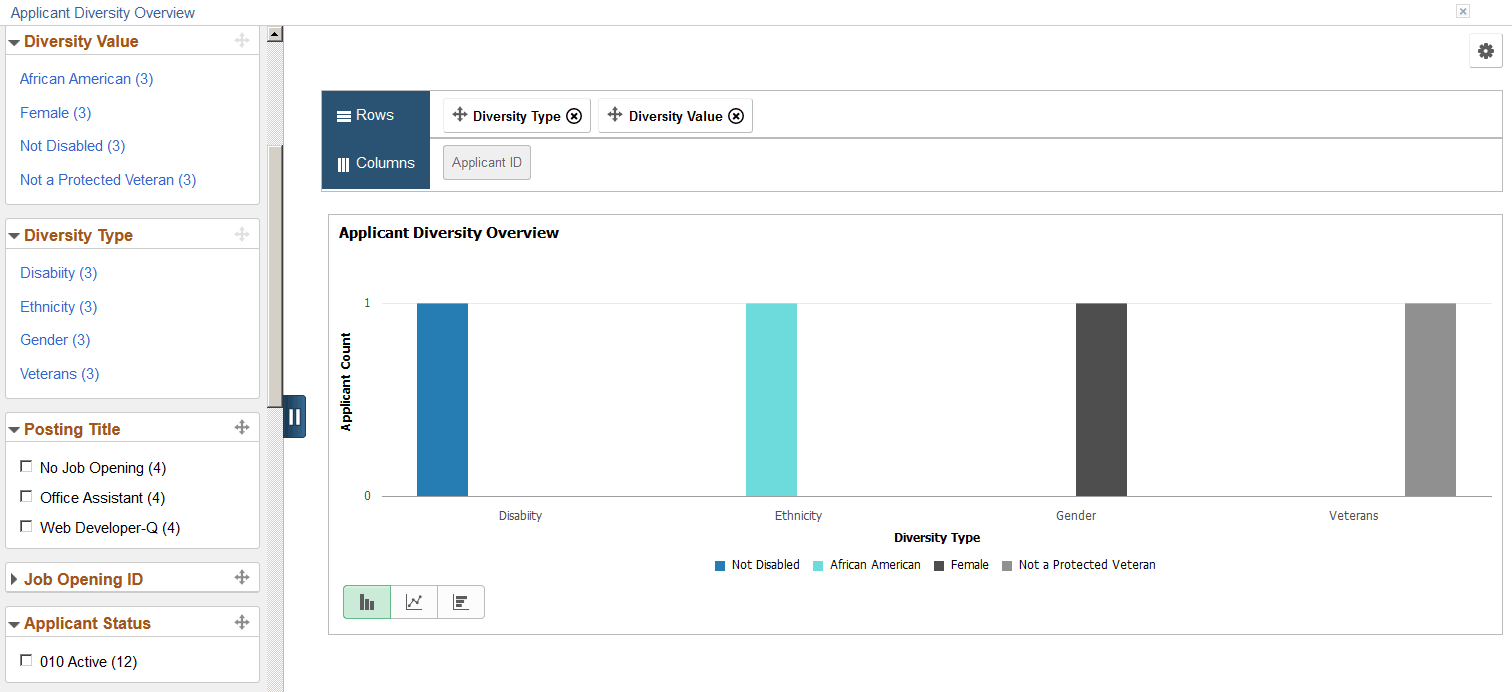The image size is (1512, 692).
Task: Enable the 010 Active applicant status filter
Action: 26,659
